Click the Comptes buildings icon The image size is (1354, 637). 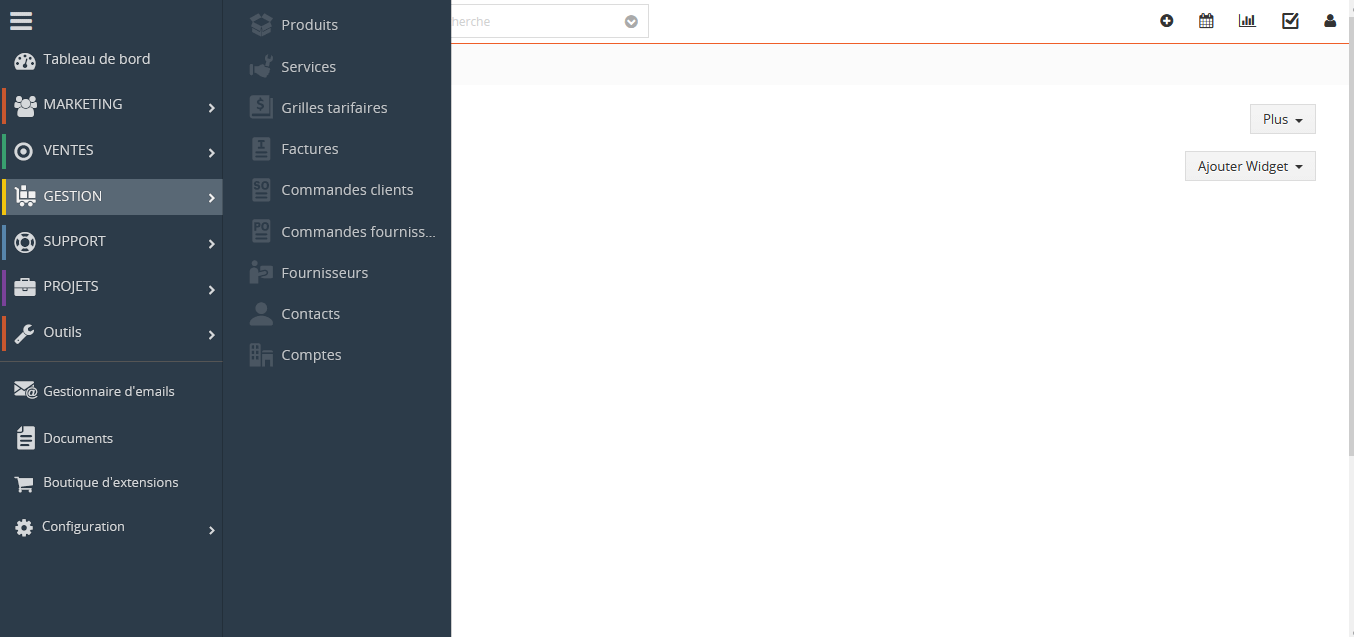click(259, 354)
